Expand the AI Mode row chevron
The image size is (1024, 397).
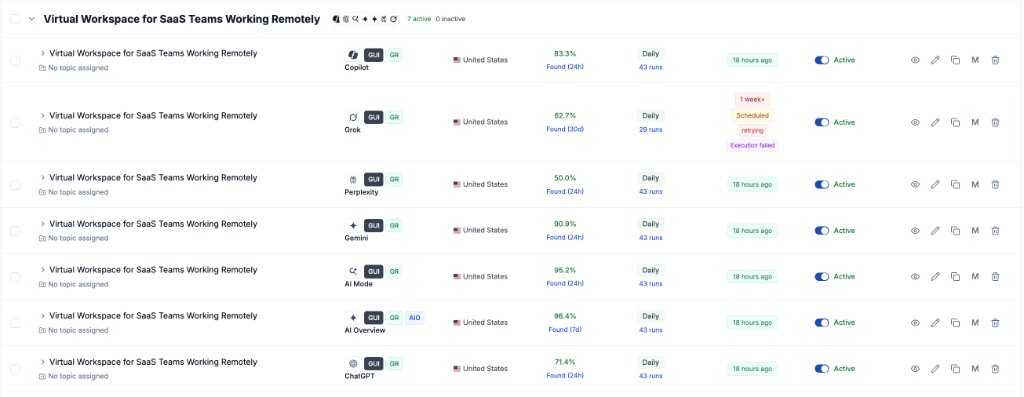point(42,269)
